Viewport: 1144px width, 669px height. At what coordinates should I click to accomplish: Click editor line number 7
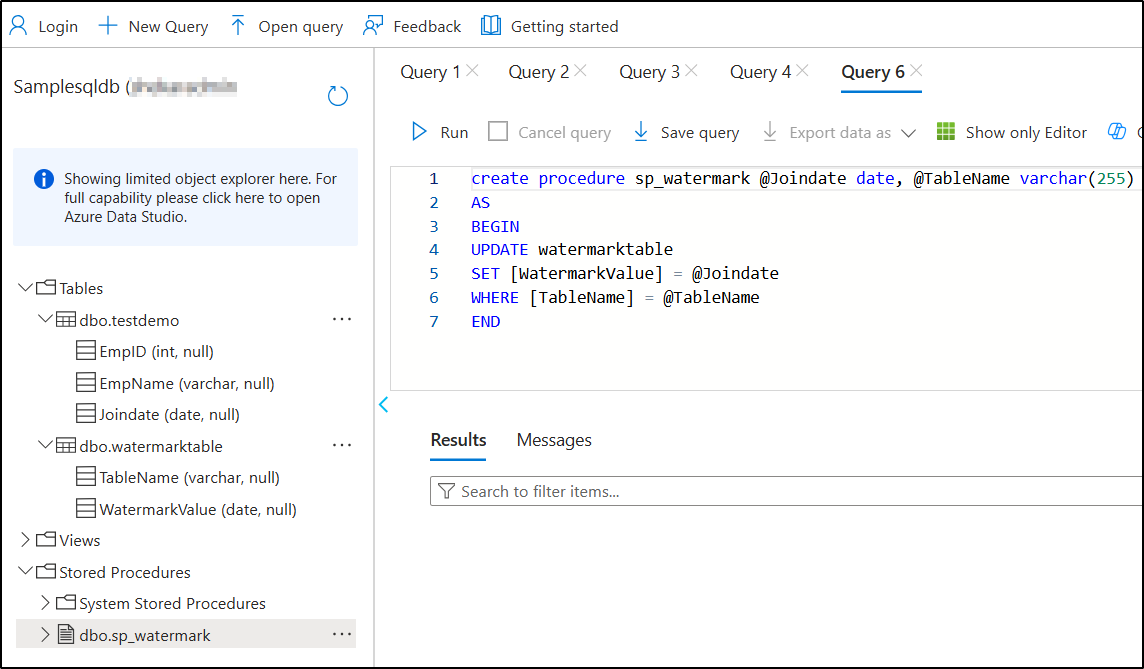pos(433,322)
